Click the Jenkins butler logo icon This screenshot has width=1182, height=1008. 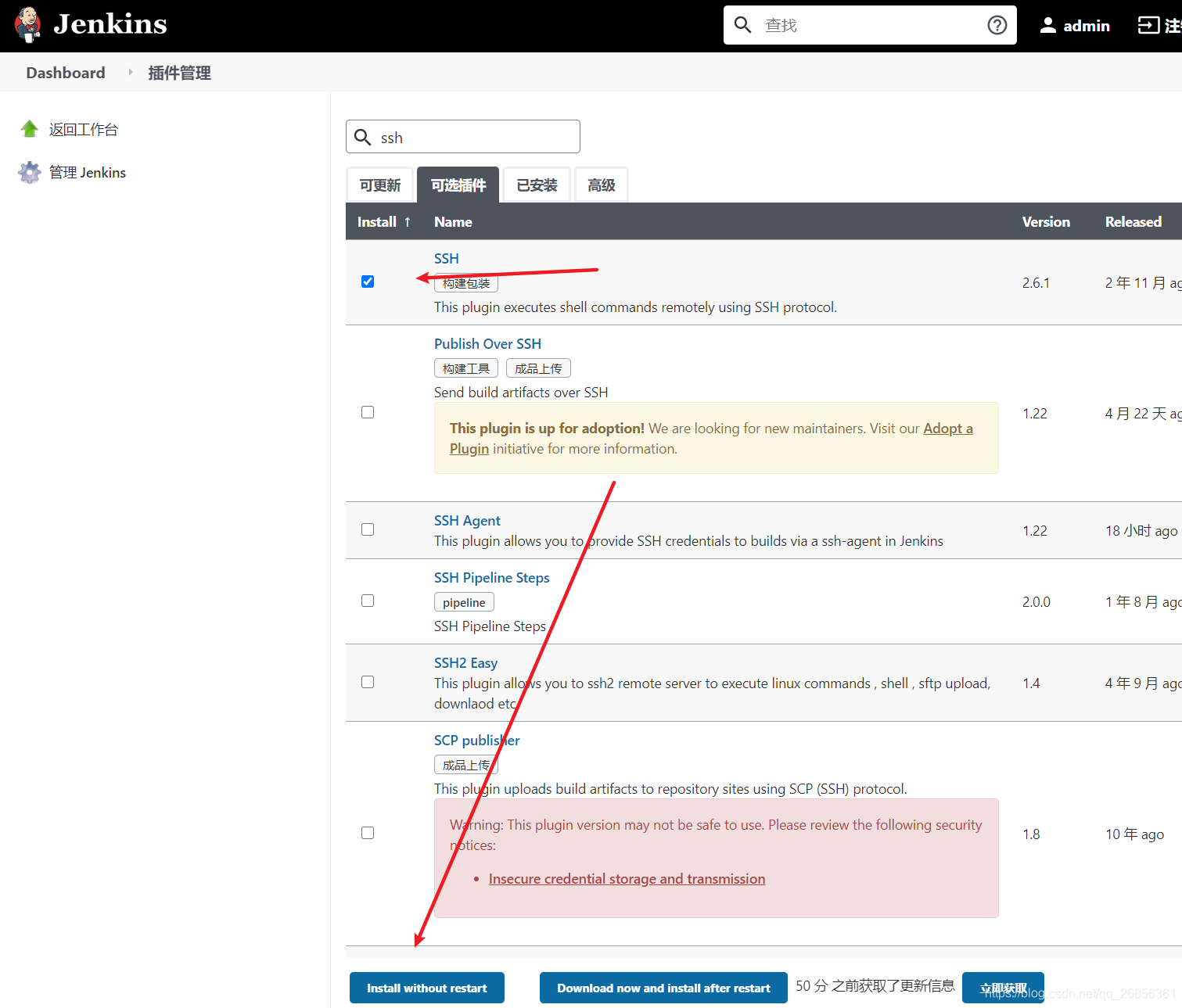(28, 25)
